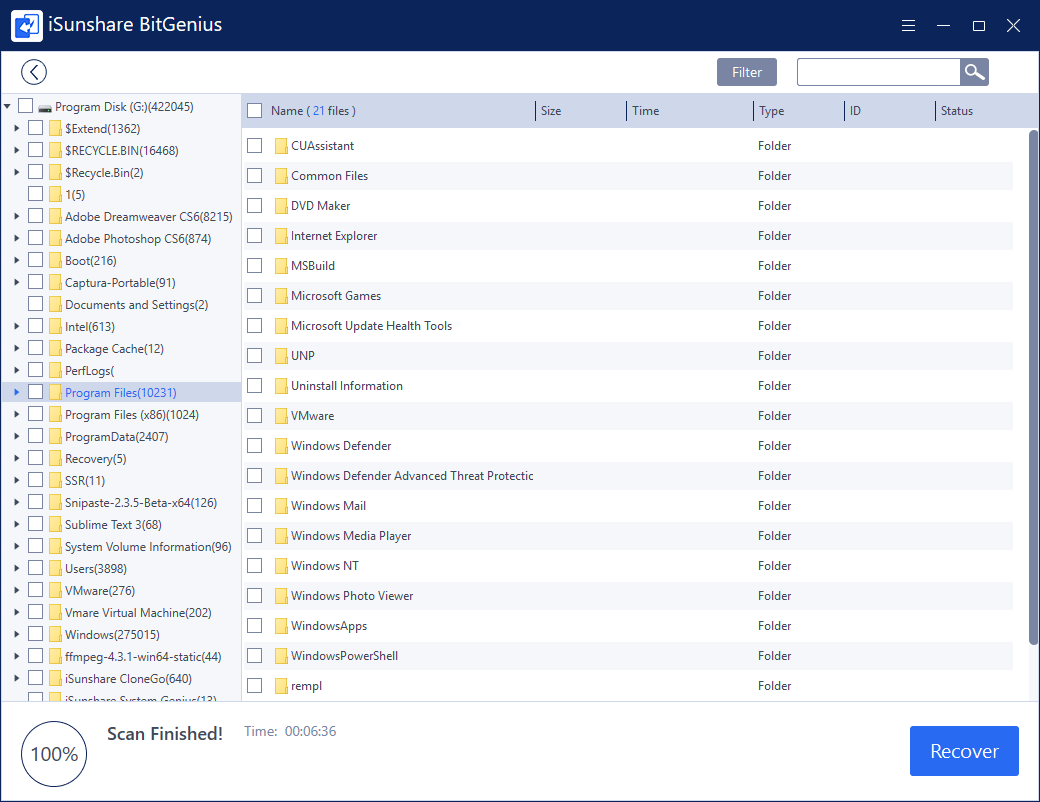Click the Filter button
Viewport: 1040px width, 802px height.
point(746,72)
